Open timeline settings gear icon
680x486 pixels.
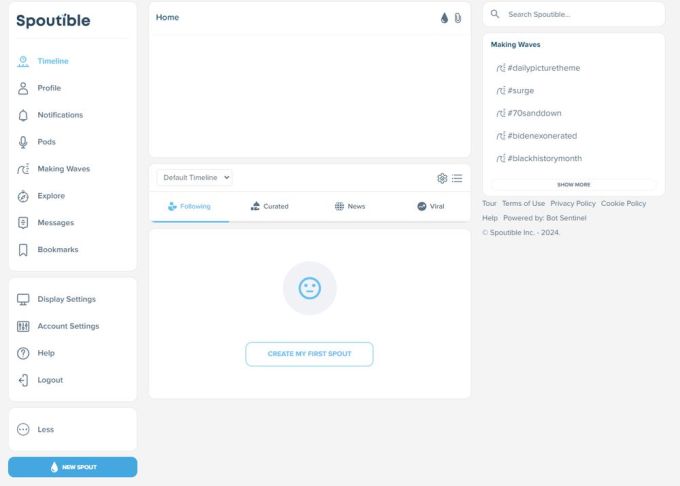click(x=442, y=178)
